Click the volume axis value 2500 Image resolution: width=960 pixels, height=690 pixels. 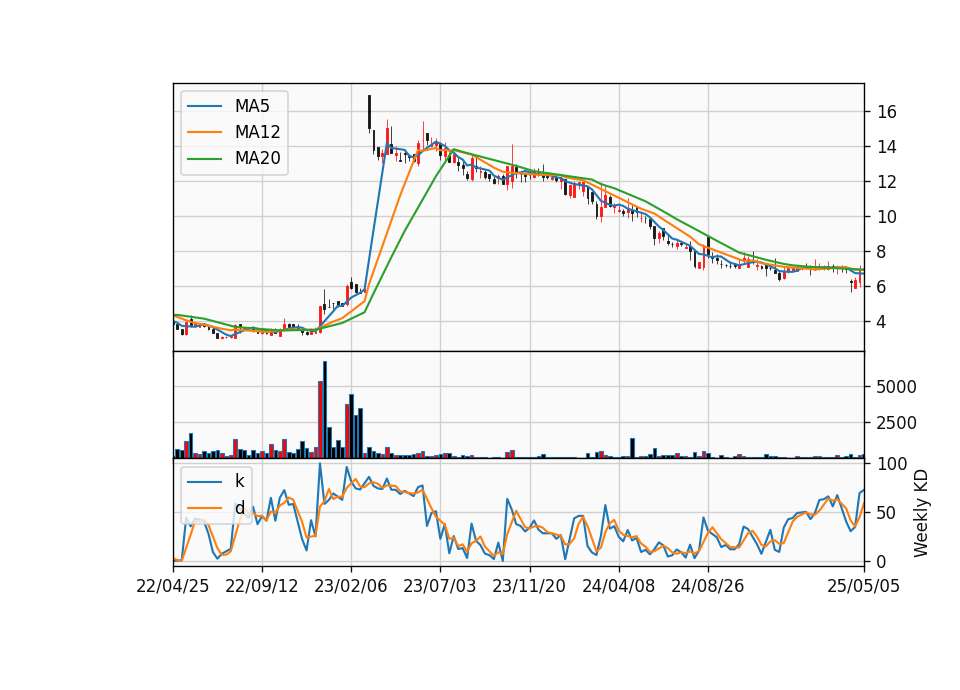pos(897,423)
